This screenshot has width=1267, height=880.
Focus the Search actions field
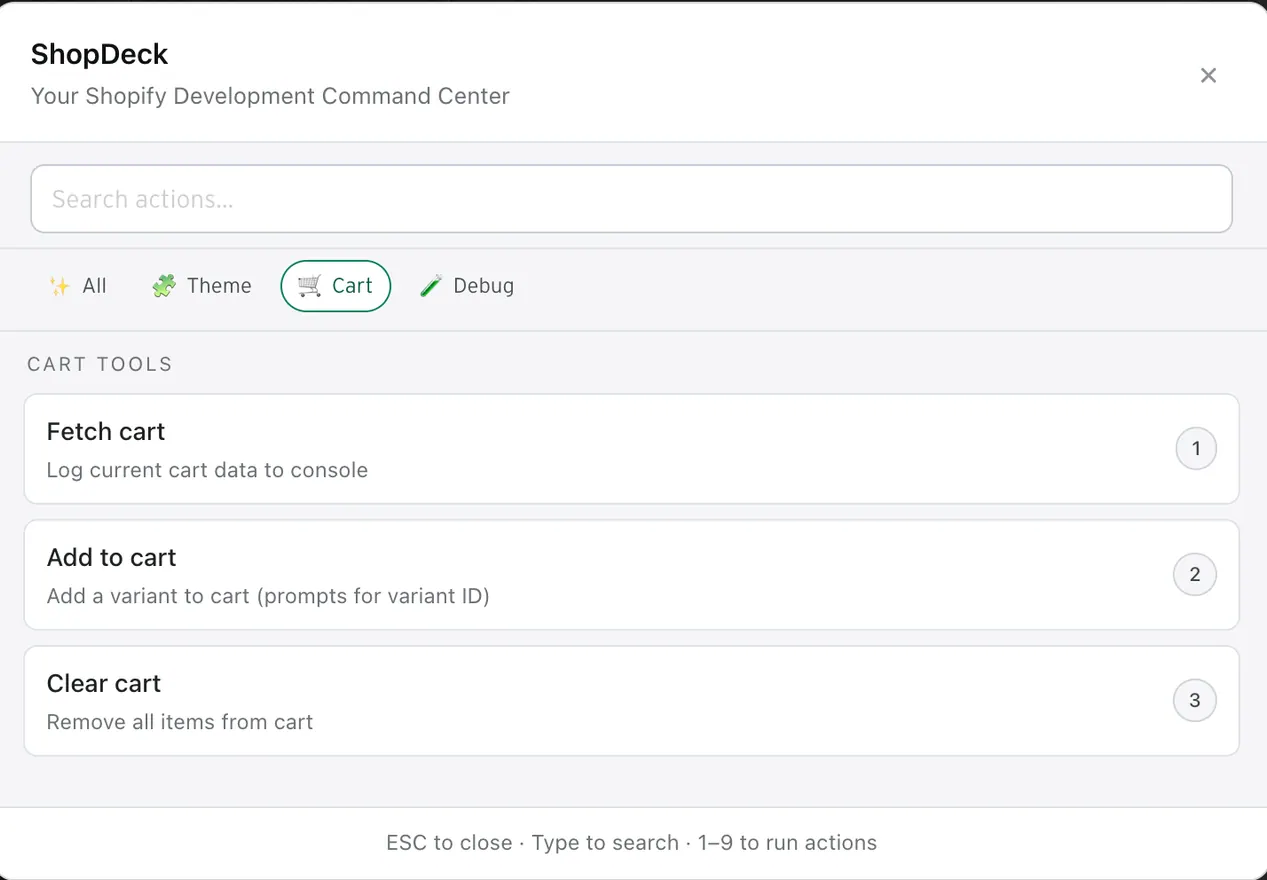click(x=631, y=199)
